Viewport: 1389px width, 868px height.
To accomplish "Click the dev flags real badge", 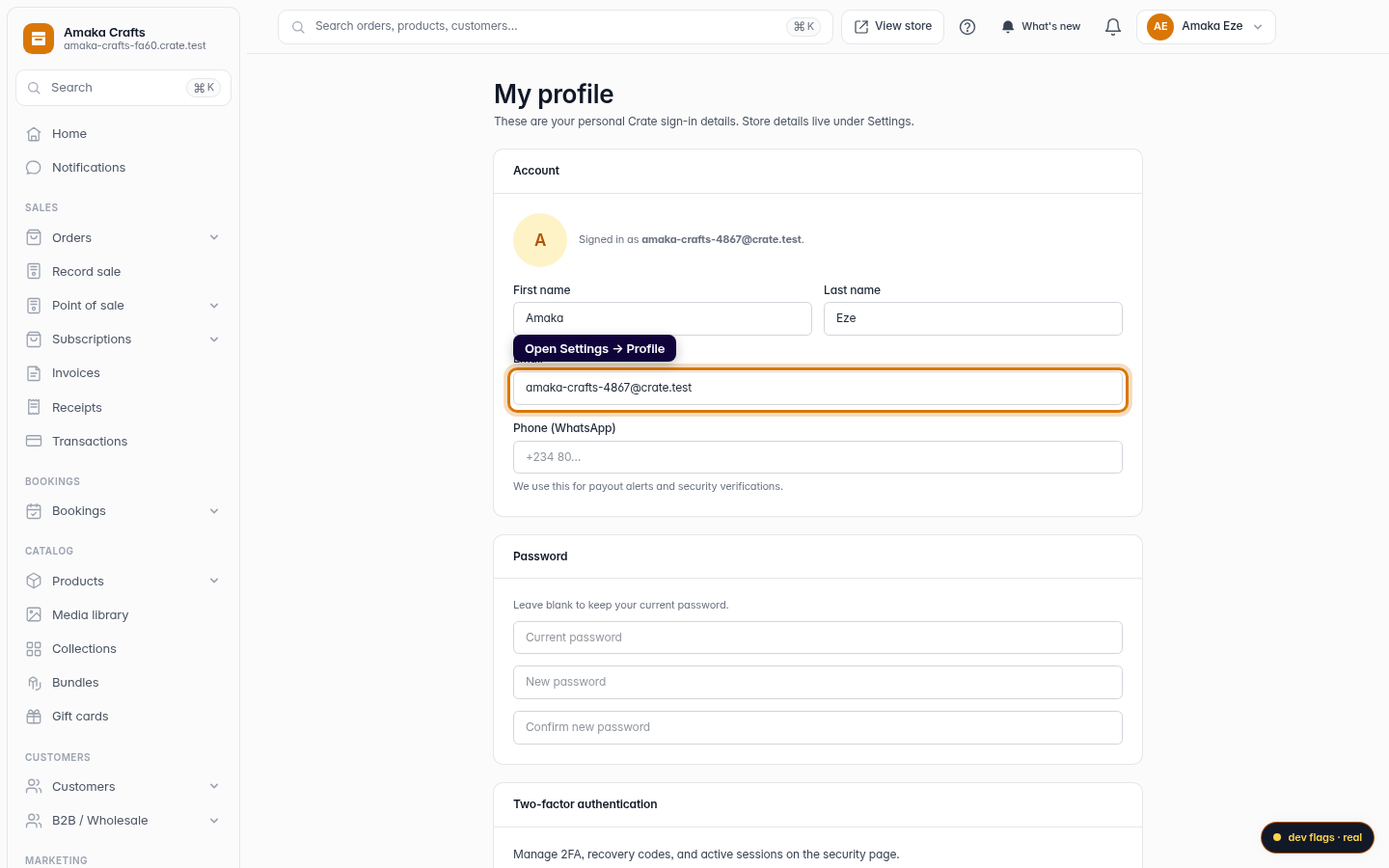I will 1318,837.
